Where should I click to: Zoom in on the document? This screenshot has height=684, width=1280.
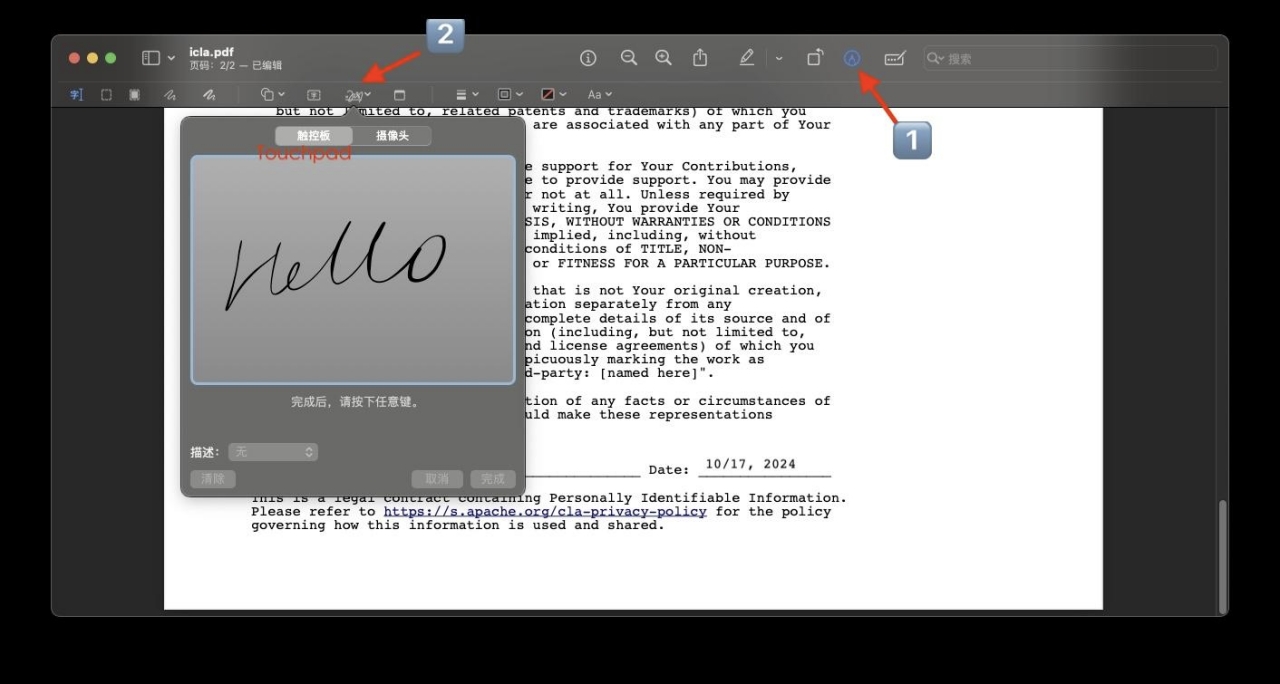pos(663,58)
